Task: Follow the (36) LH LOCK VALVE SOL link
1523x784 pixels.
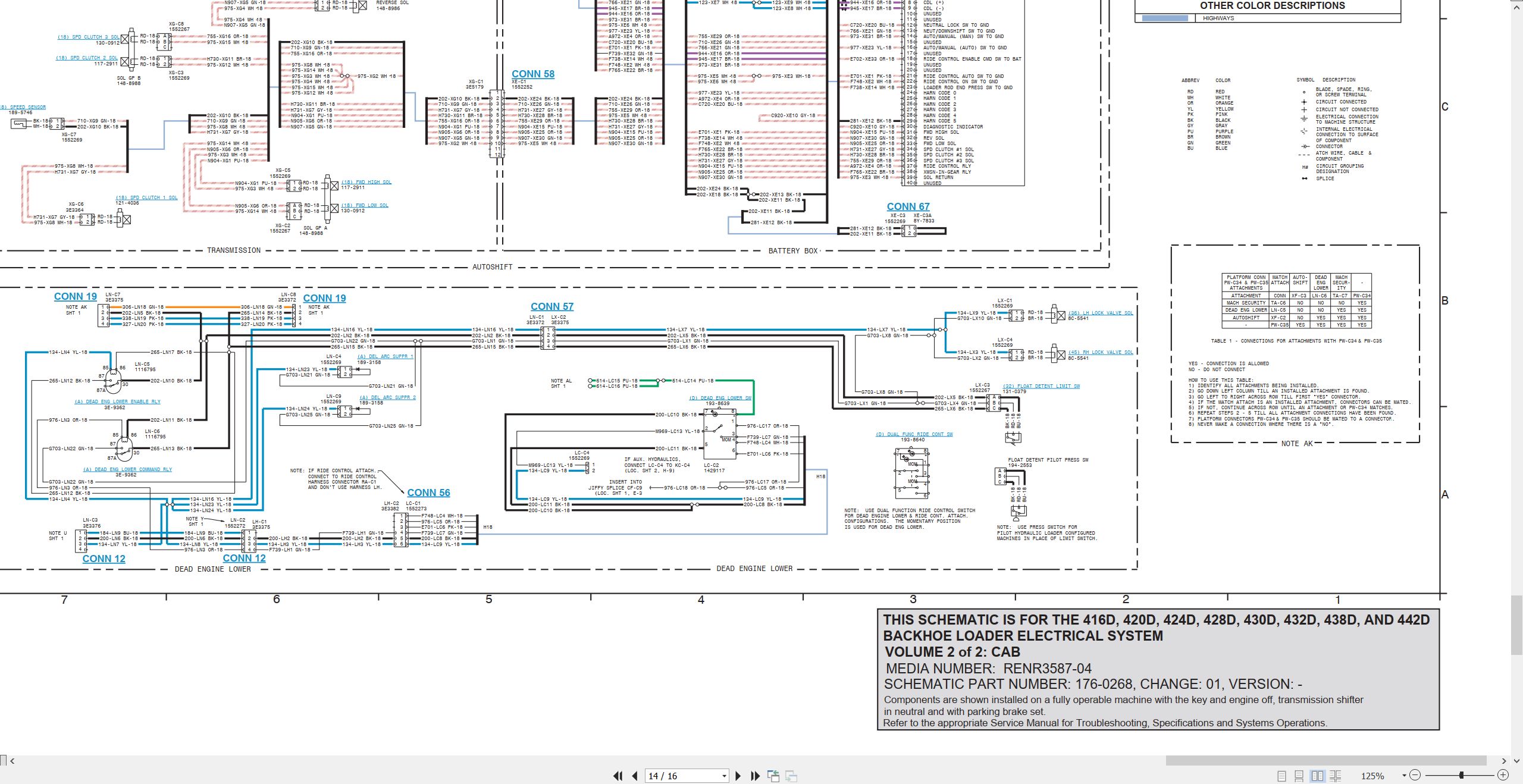Action: 1101,313
